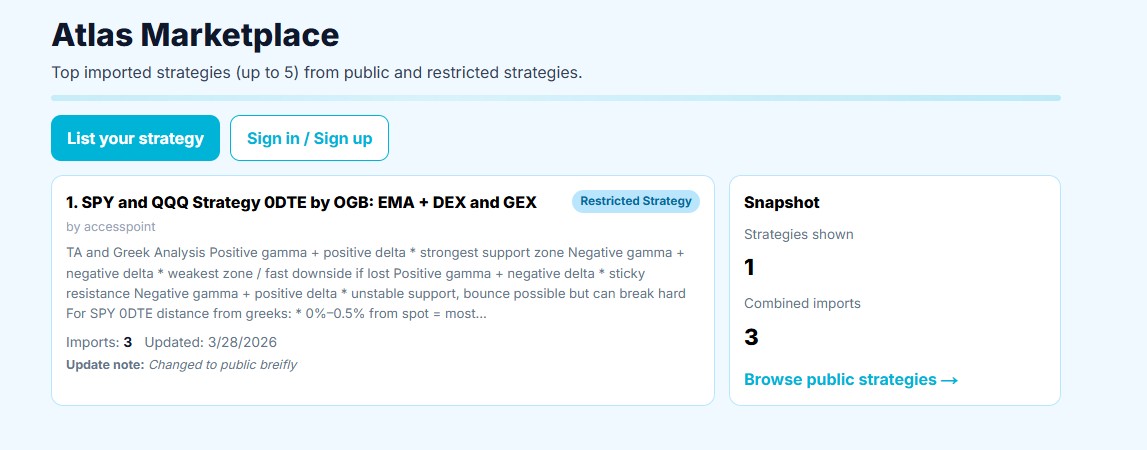Click the Snapshot panel heading
The height and width of the screenshot is (450, 1147).
coord(781,202)
